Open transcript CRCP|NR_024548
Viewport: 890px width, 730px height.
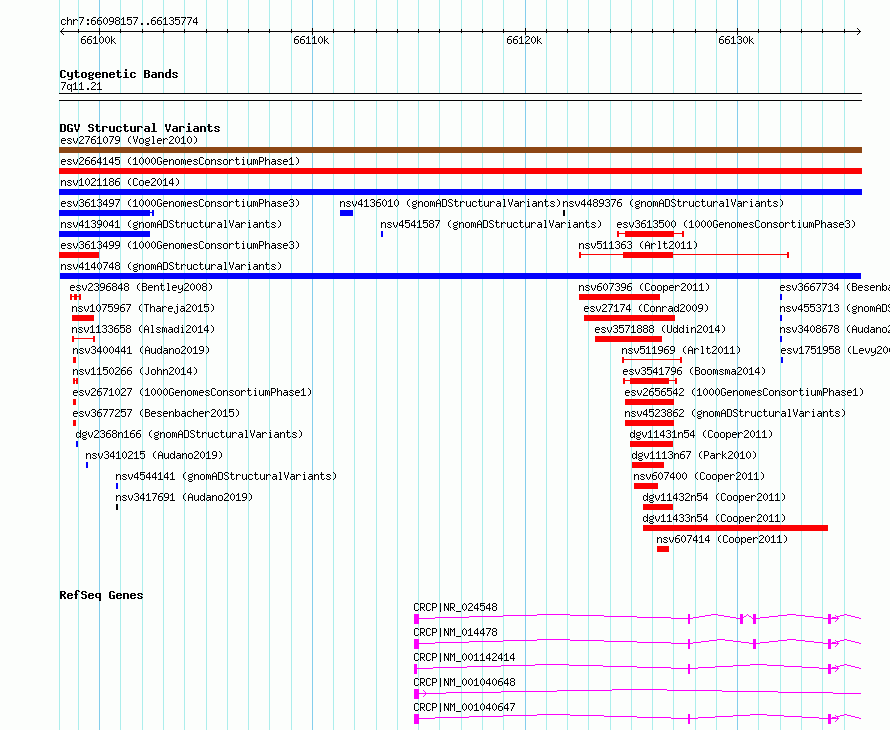point(455,607)
